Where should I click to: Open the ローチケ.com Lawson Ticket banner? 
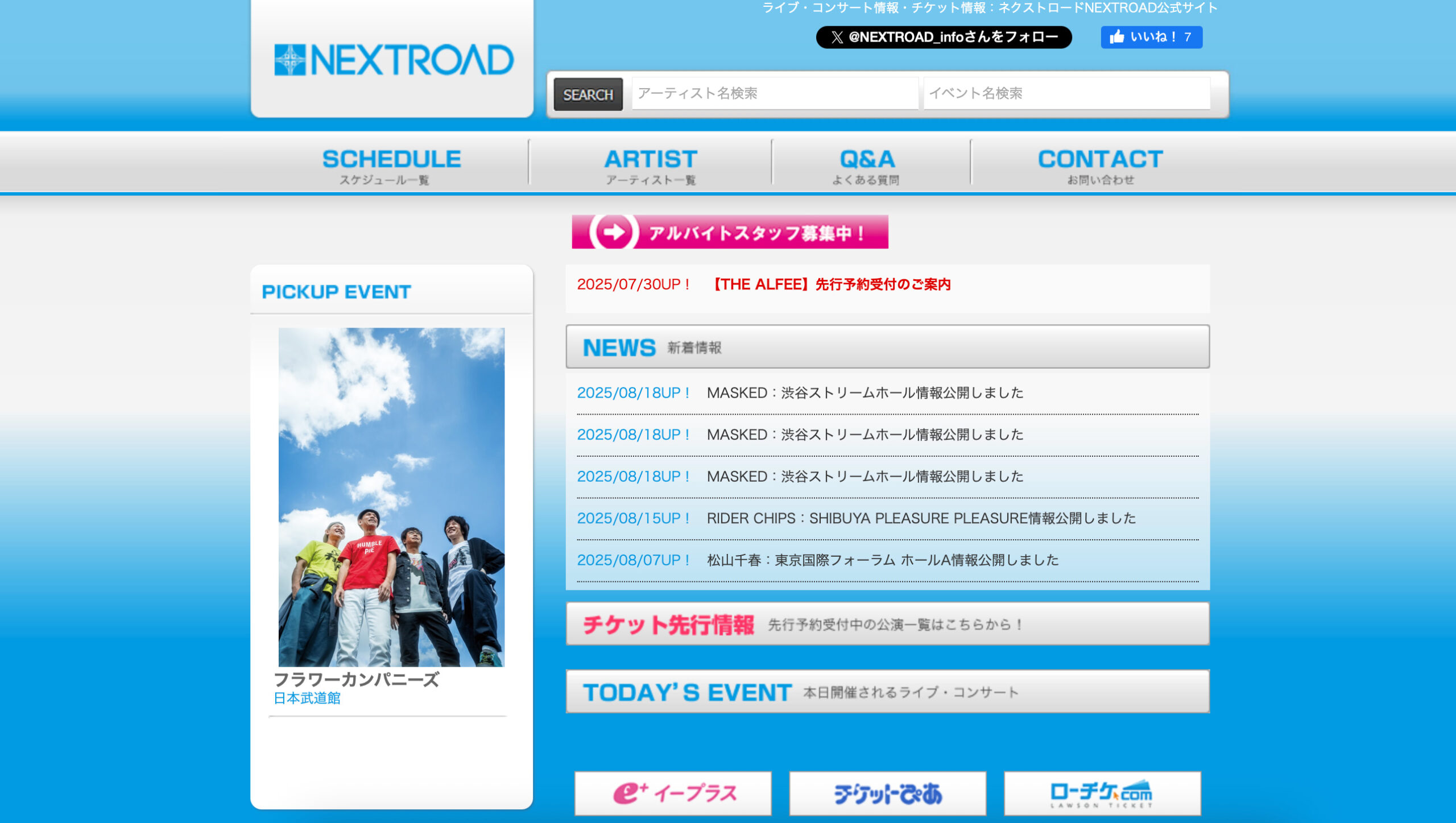click(1102, 793)
